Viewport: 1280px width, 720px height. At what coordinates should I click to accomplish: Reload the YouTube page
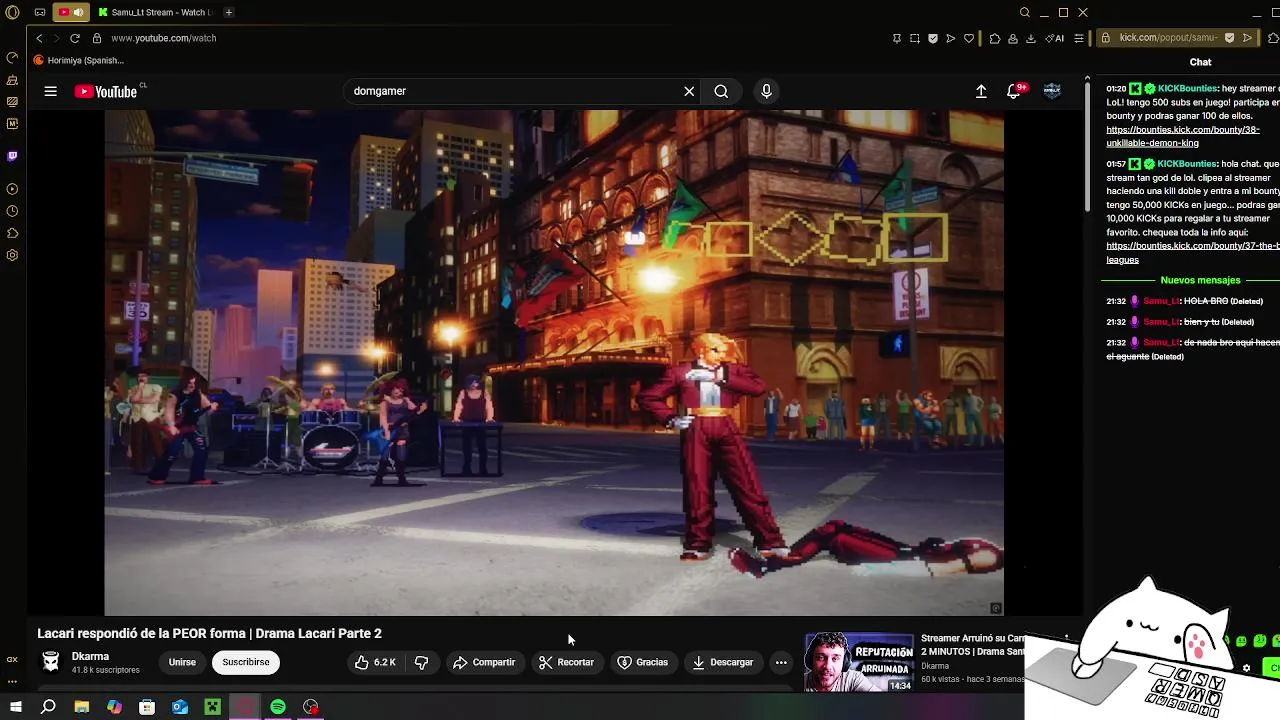pyautogui.click(x=75, y=38)
